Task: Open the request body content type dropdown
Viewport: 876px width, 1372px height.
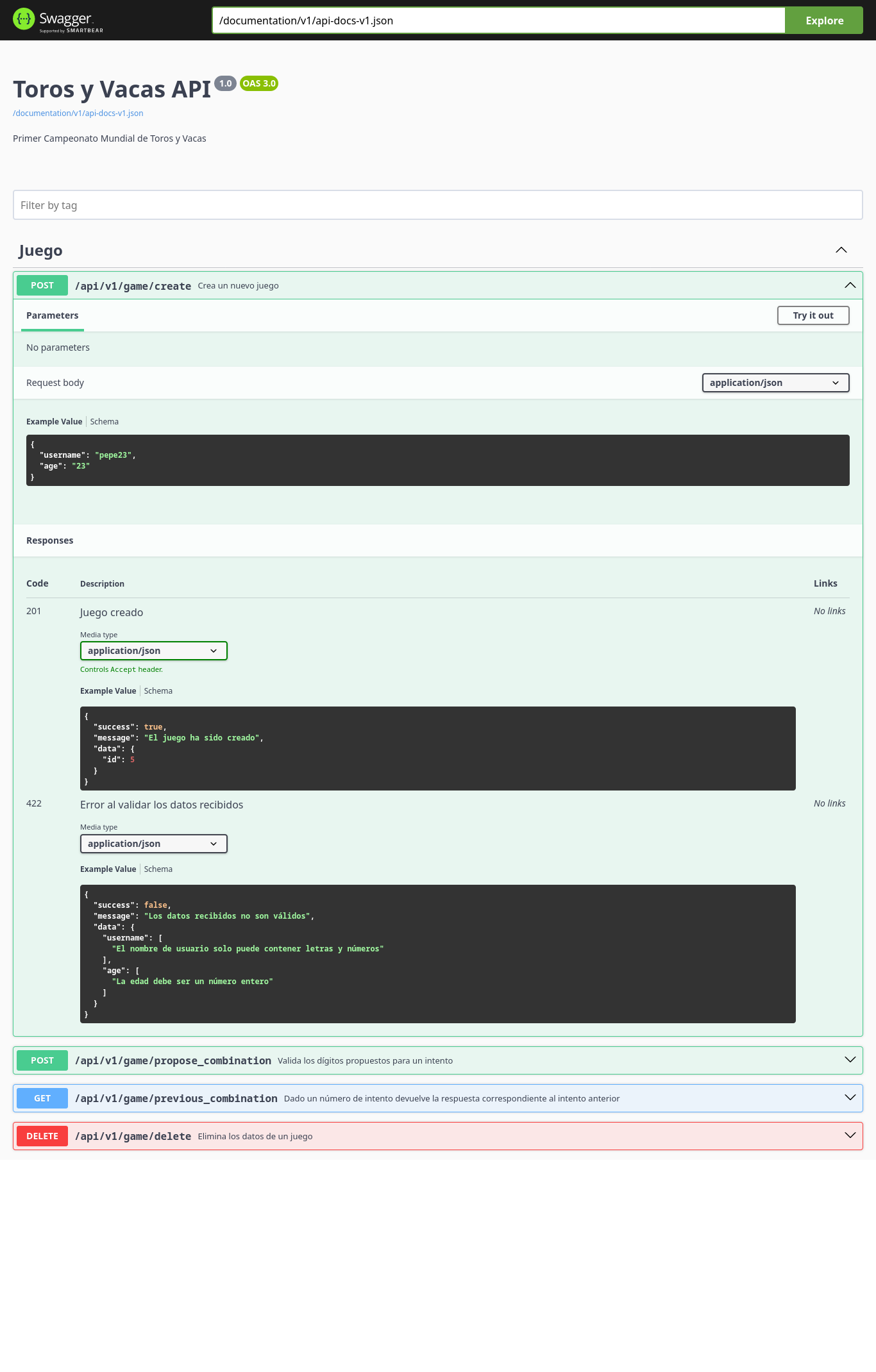Action: click(775, 383)
